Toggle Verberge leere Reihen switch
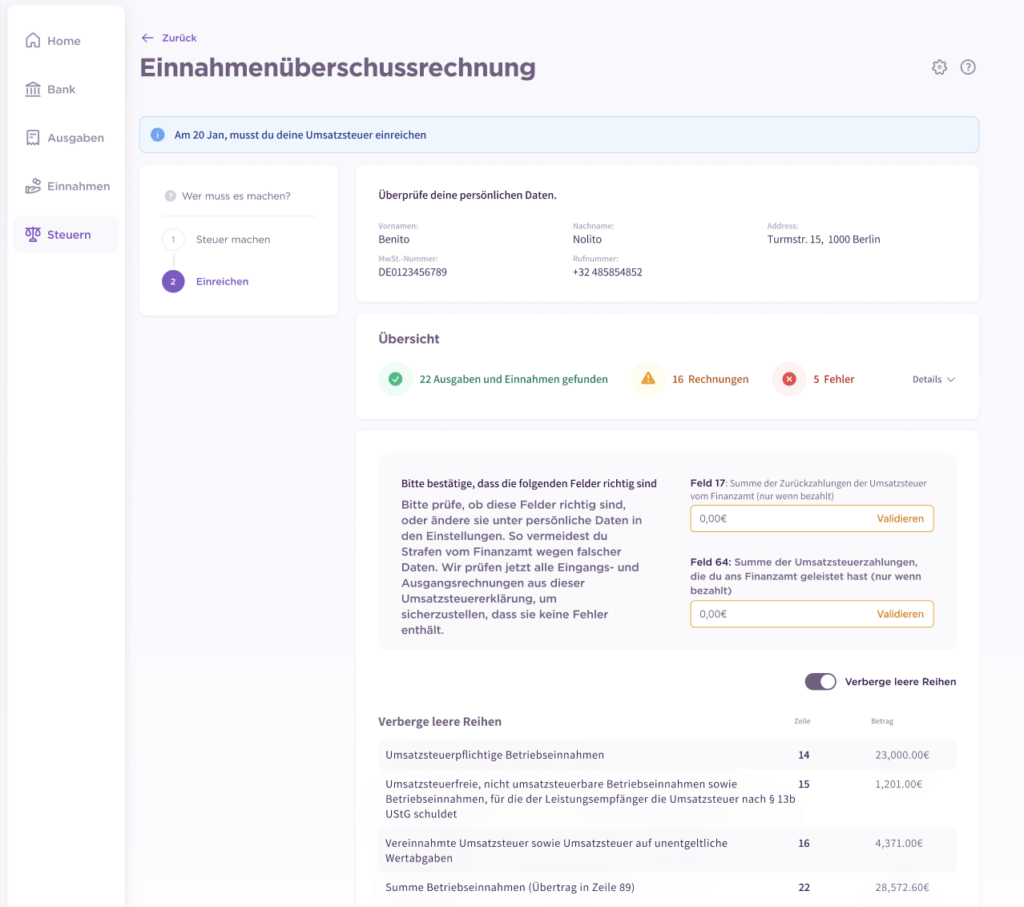The width and height of the screenshot is (1024, 907). coord(820,681)
